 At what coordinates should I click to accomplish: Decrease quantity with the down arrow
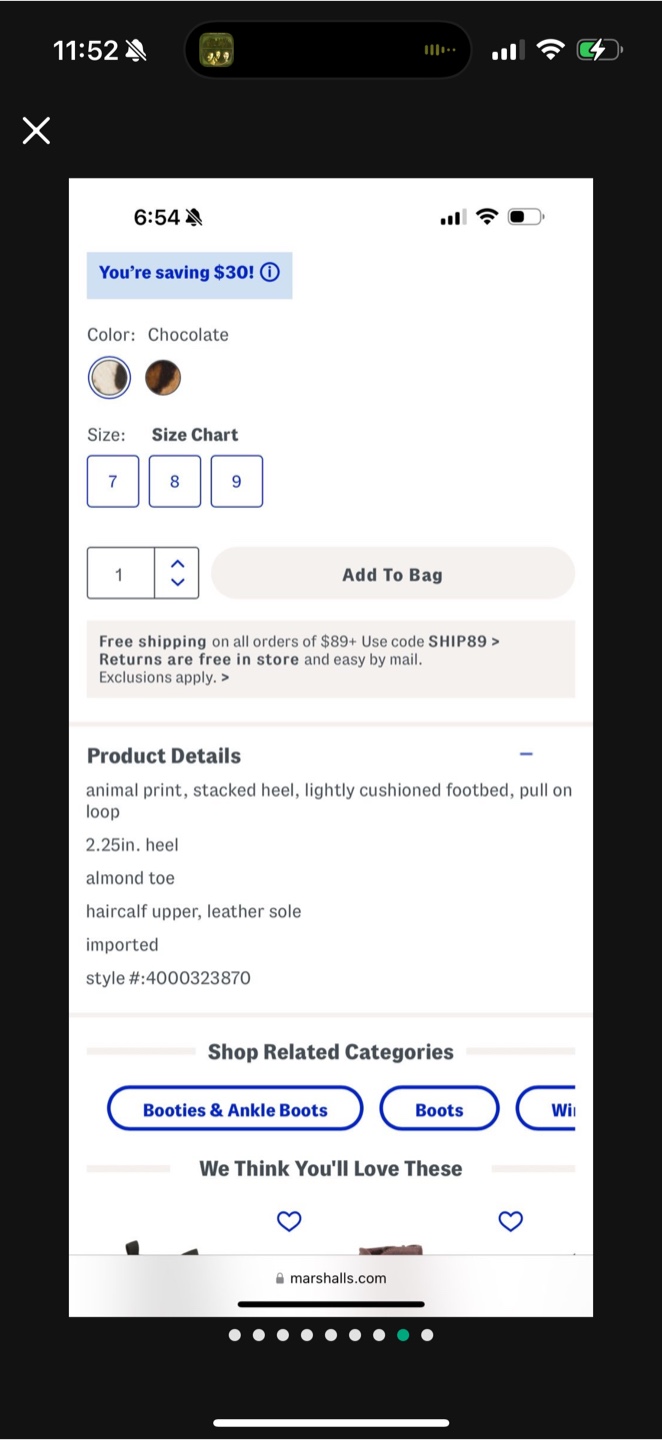point(178,582)
